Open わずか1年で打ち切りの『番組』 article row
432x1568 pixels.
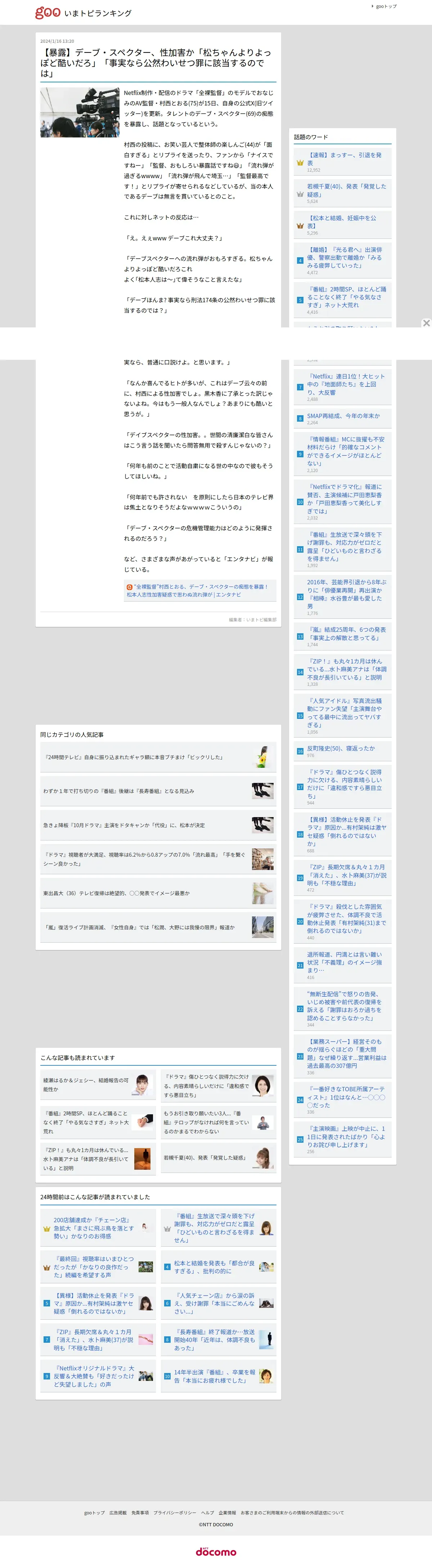click(158, 791)
